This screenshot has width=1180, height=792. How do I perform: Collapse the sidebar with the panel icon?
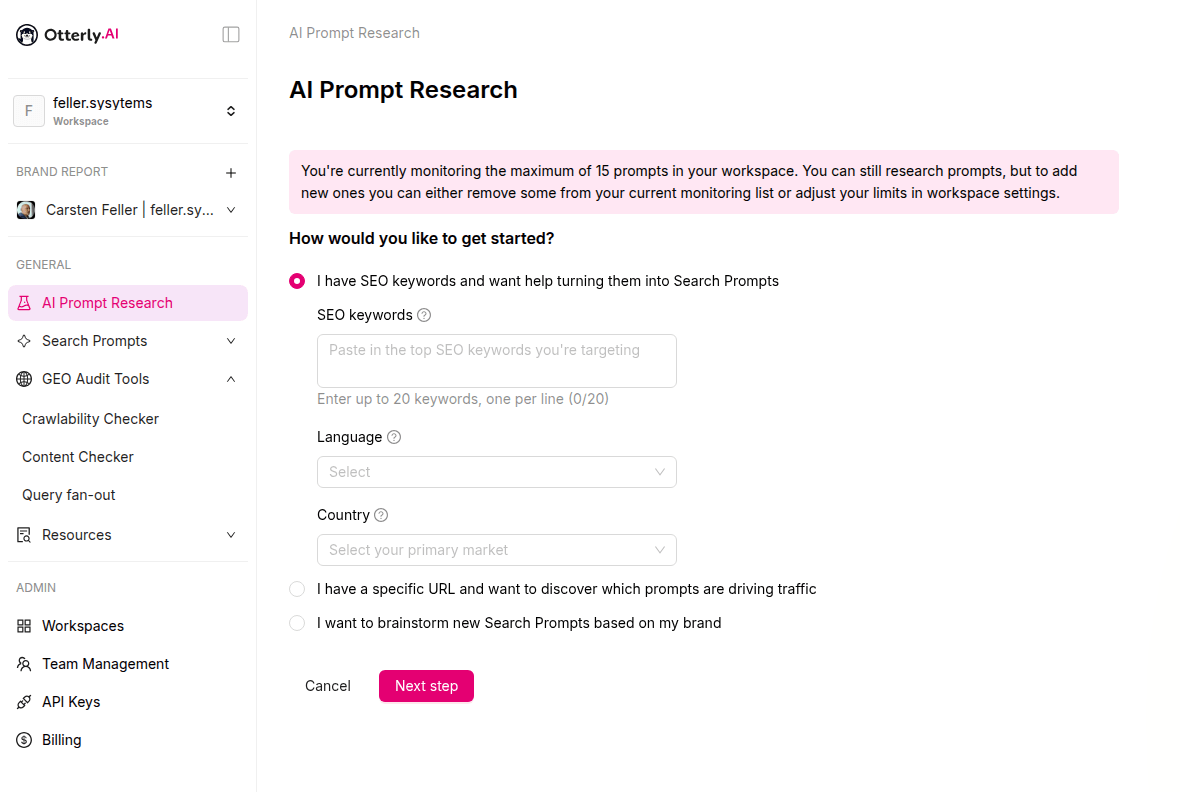[x=231, y=35]
